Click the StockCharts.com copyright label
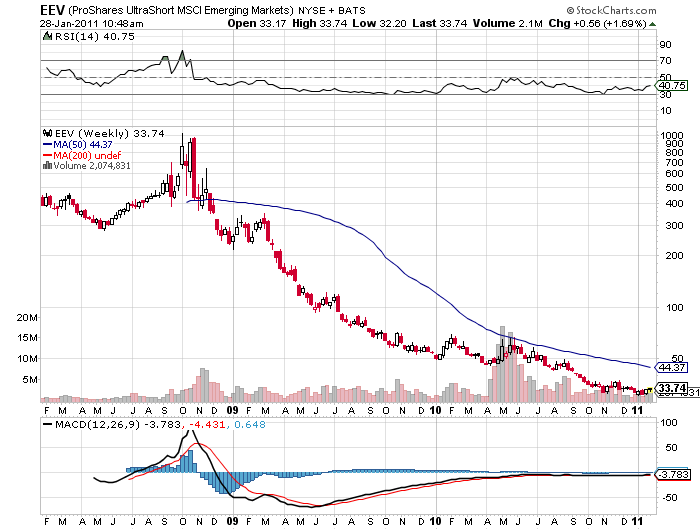The width and height of the screenshot is (700, 530). (612, 10)
